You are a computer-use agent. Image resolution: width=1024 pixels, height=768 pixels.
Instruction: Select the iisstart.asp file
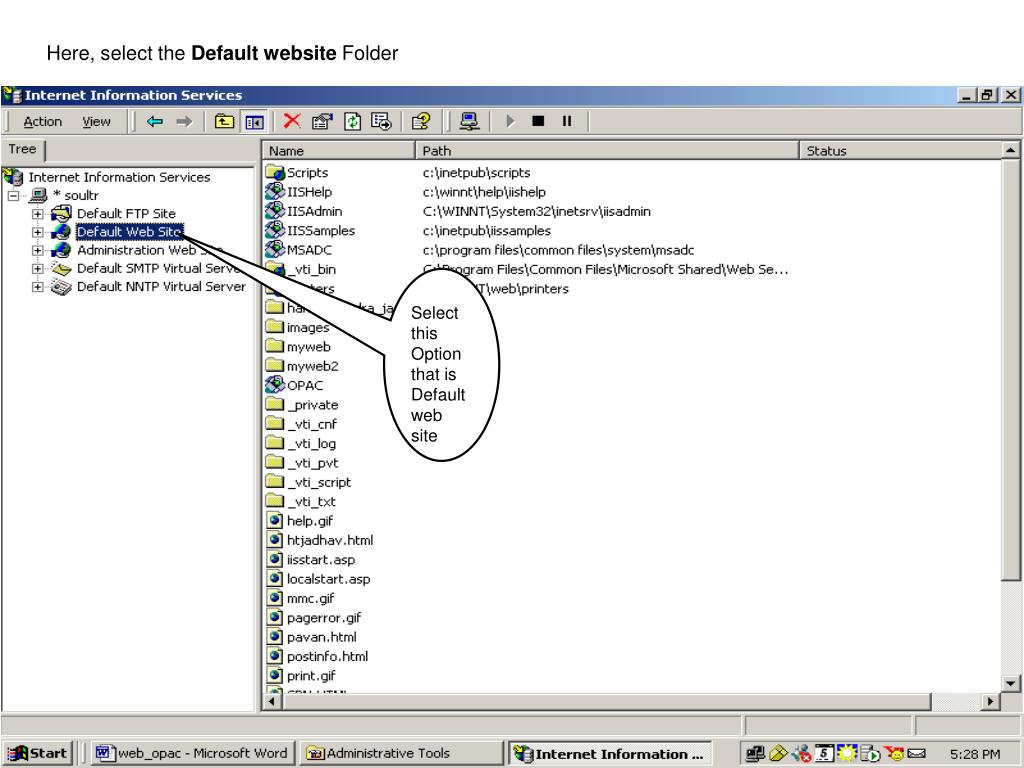(x=321, y=560)
